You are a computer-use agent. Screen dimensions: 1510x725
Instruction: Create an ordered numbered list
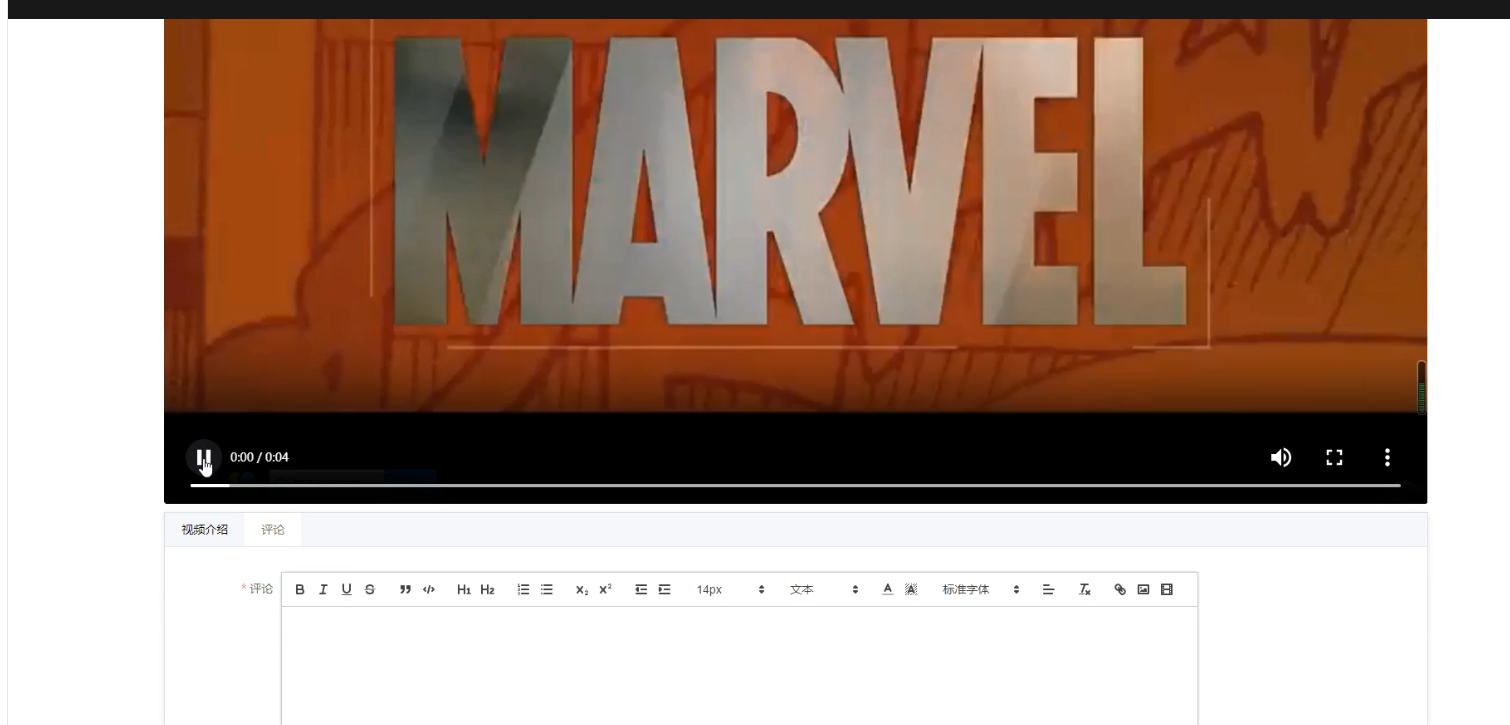coord(523,590)
